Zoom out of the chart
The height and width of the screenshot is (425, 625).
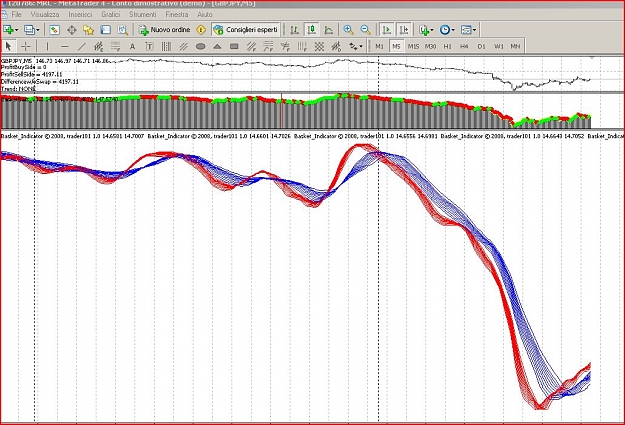coord(366,30)
